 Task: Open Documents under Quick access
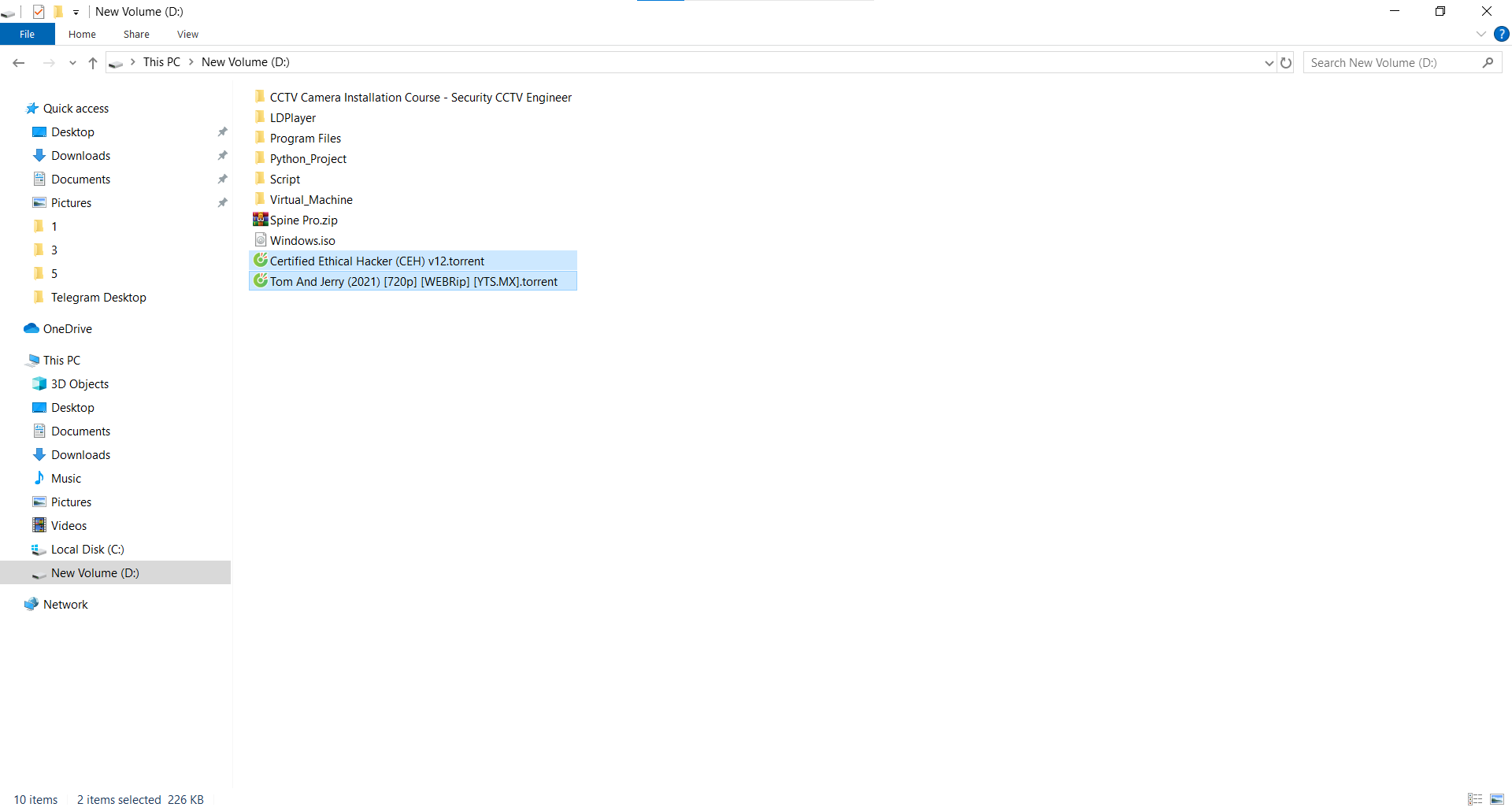pyautogui.click(x=80, y=180)
